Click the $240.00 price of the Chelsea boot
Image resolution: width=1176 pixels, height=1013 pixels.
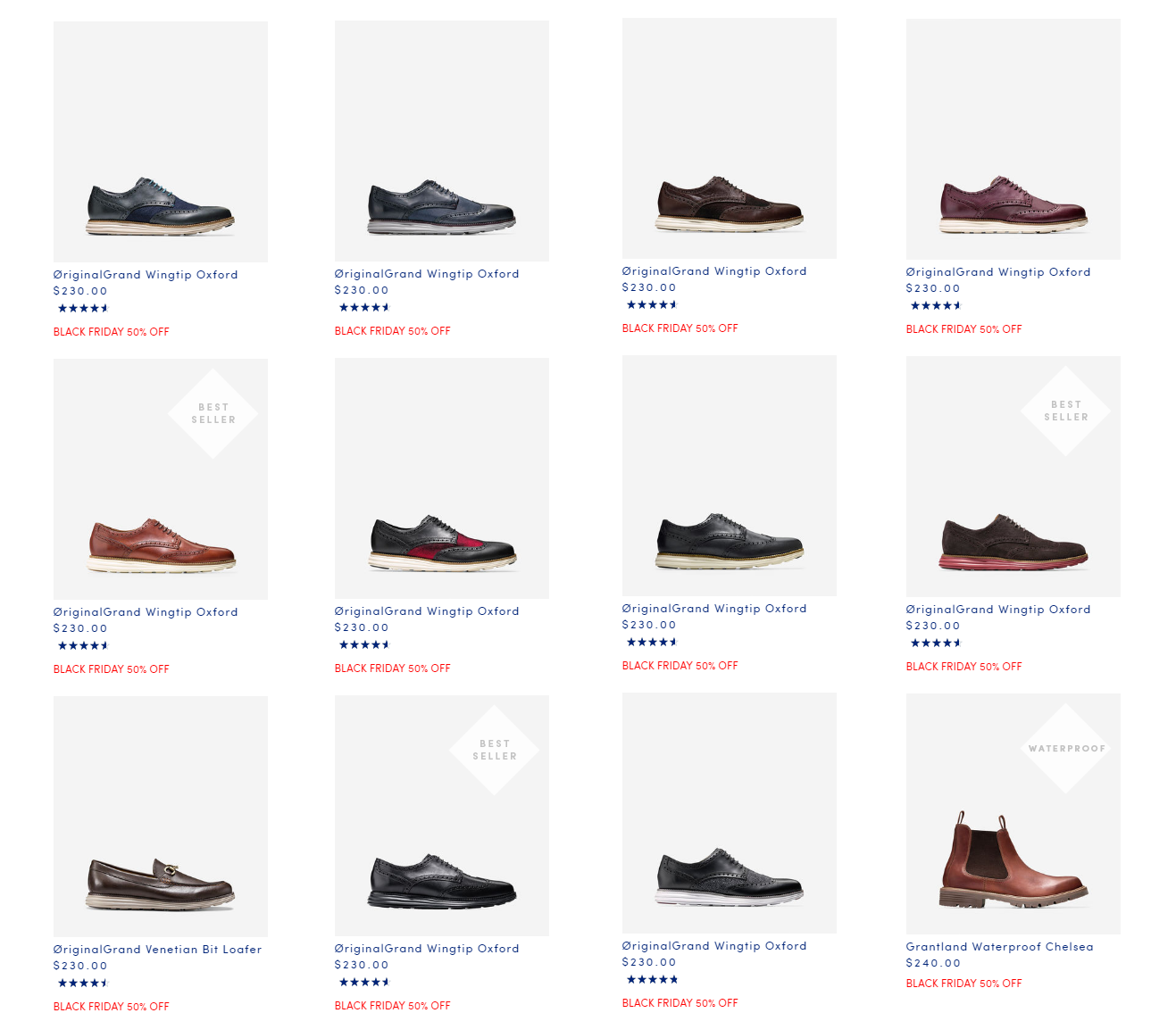coord(933,963)
